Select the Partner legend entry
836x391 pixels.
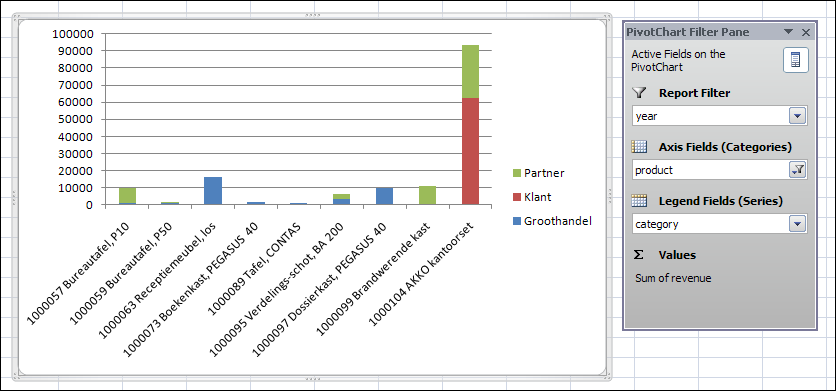coord(537,173)
